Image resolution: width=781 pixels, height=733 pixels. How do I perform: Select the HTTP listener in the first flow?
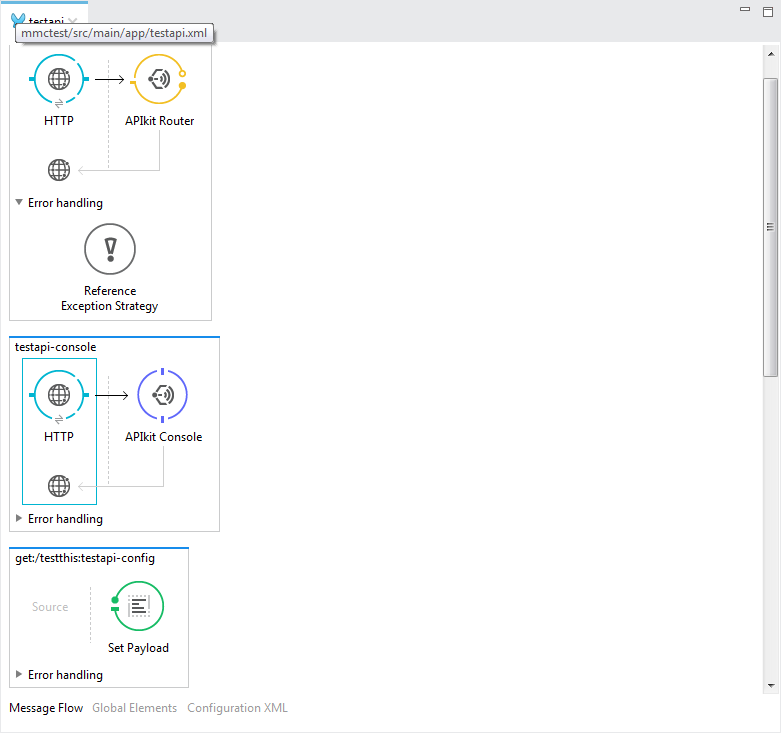[x=59, y=79]
